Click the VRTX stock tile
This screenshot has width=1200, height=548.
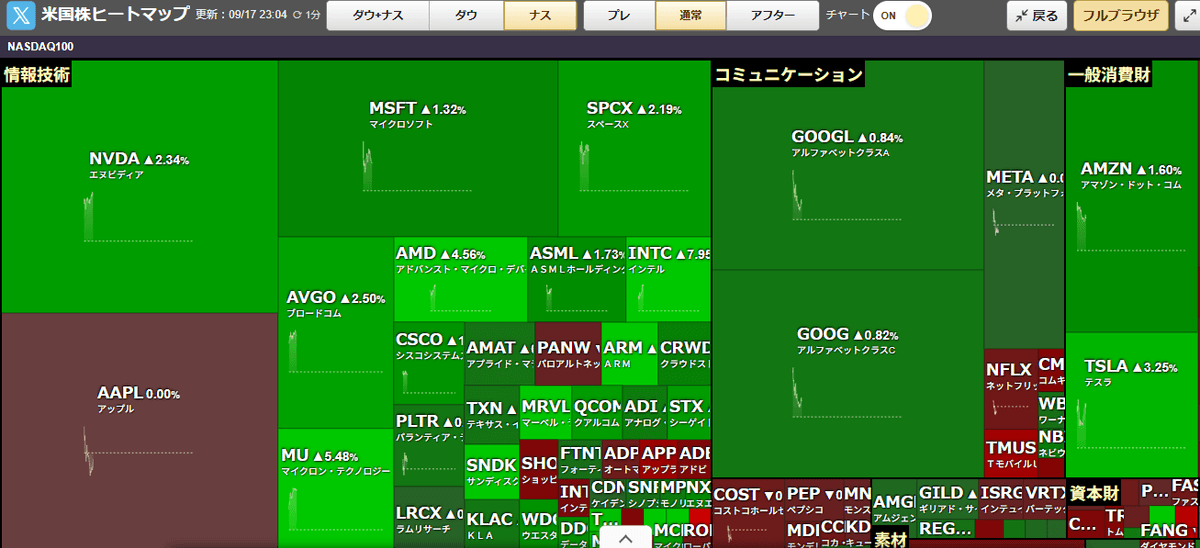tap(1045, 499)
